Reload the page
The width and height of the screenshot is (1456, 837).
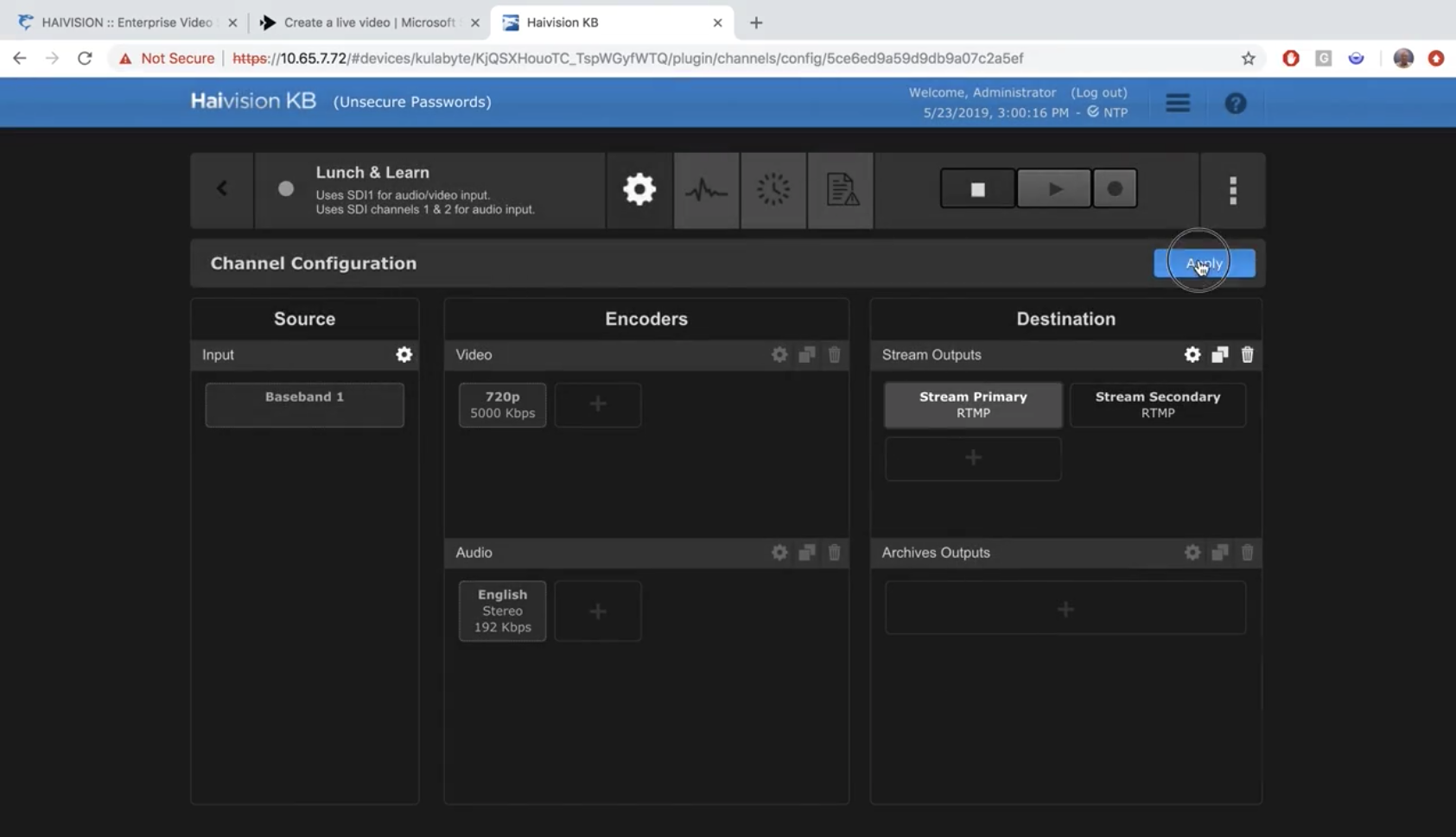pyautogui.click(x=85, y=58)
